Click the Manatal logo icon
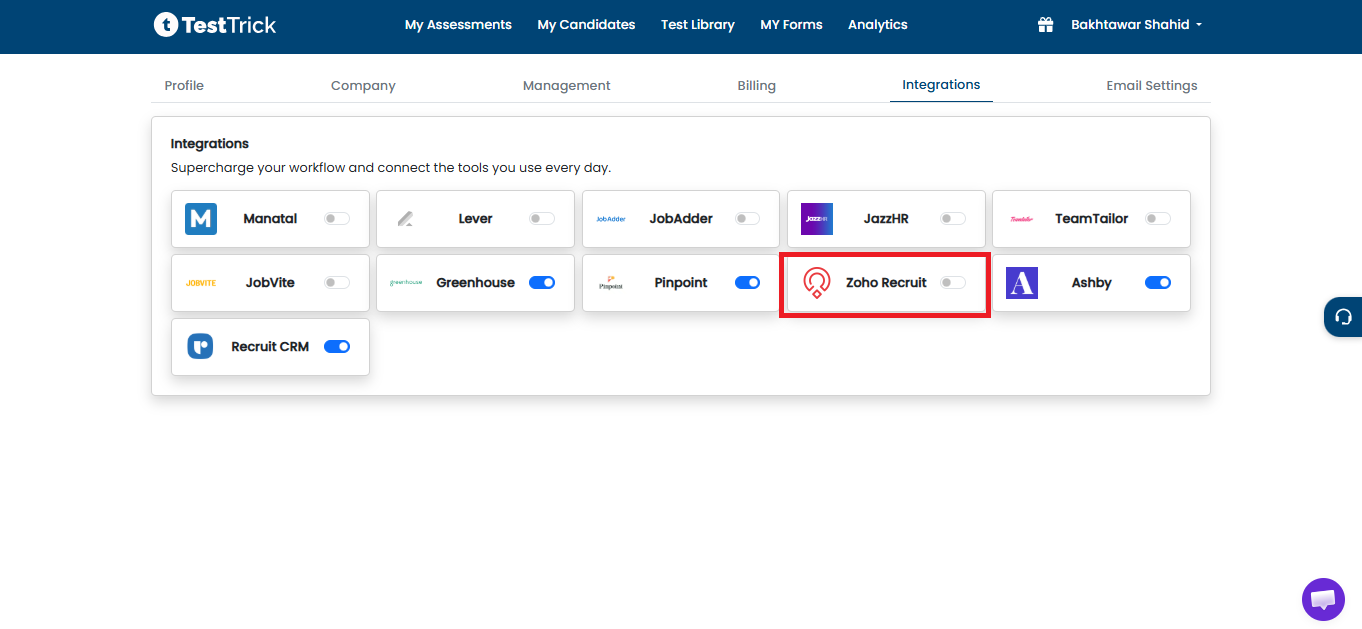 point(201,218)
